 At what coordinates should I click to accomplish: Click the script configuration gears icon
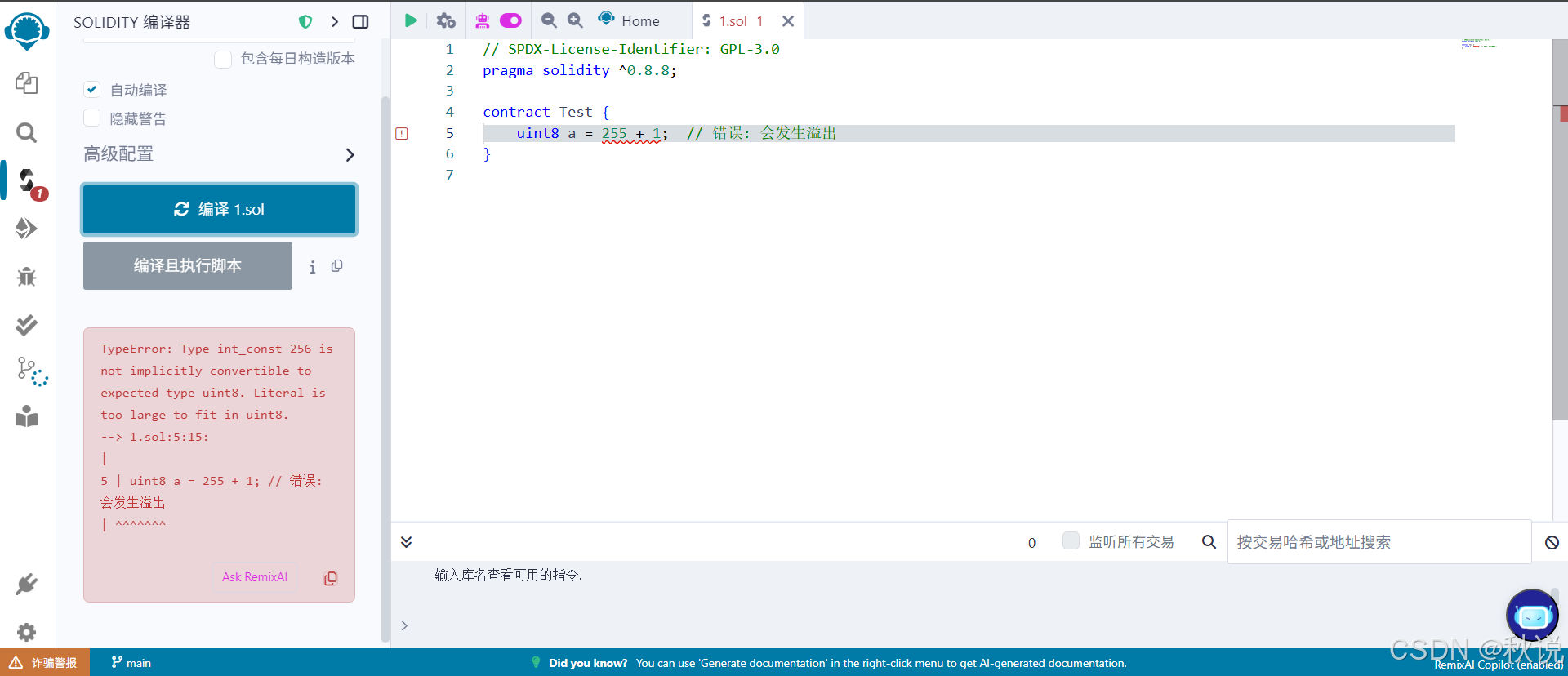click(446, 20)
